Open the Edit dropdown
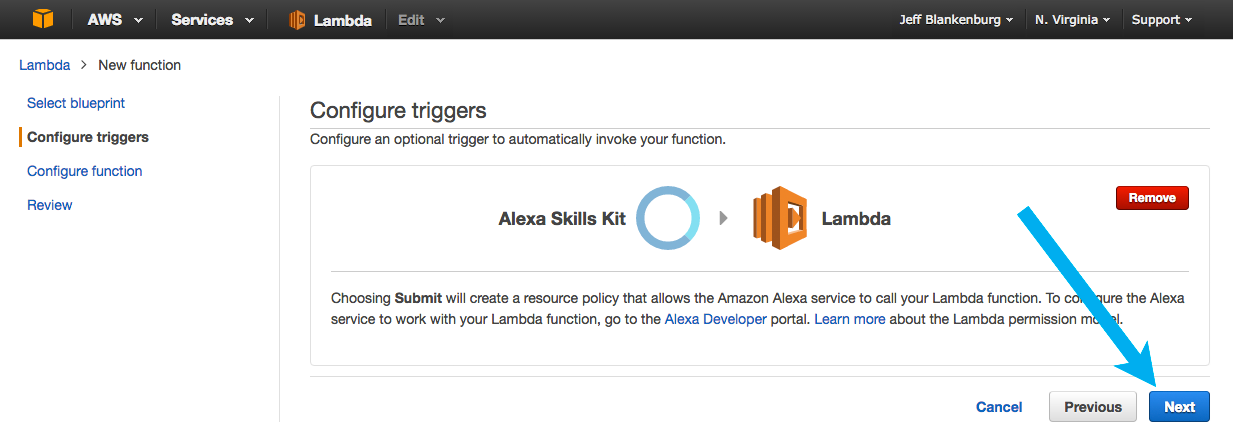Screen dimensions: 1233x432 tap(421, 20)
